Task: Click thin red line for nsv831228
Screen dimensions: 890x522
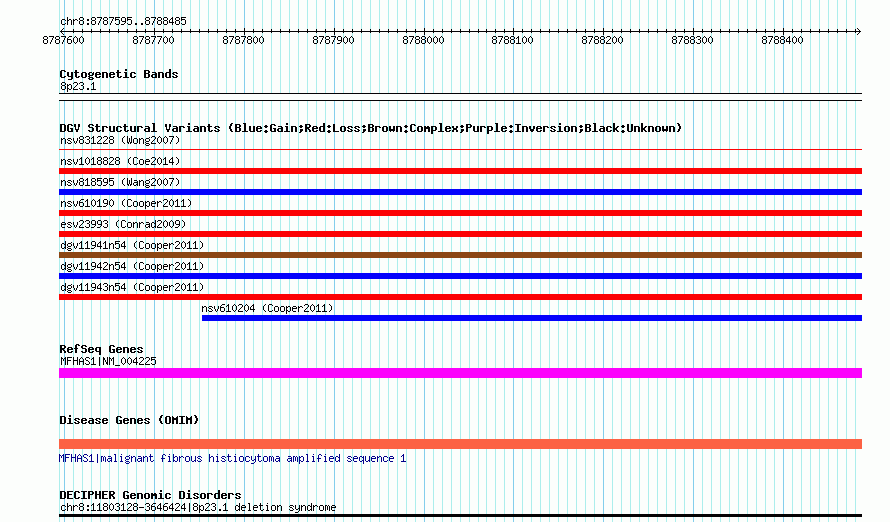Action: 460,150
